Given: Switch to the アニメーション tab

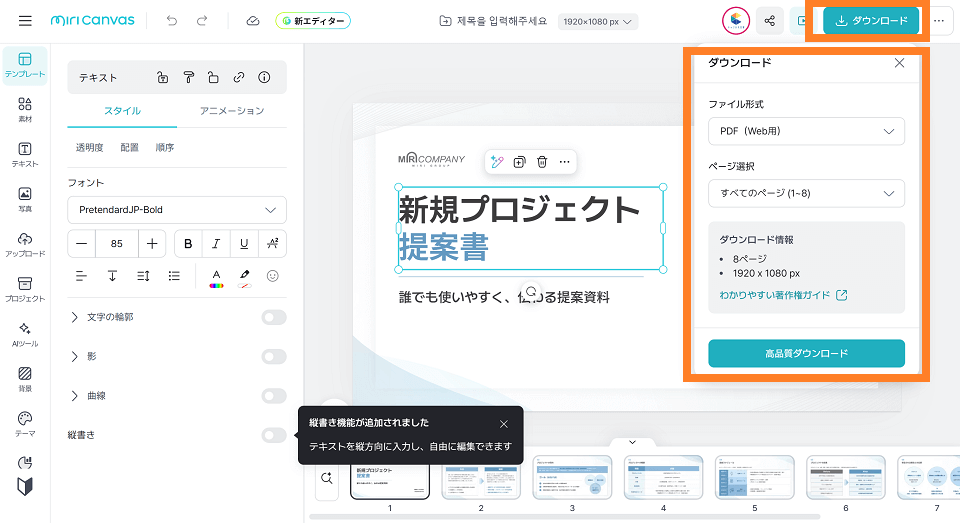Looking at the screenshot, I should click(232, 111).
